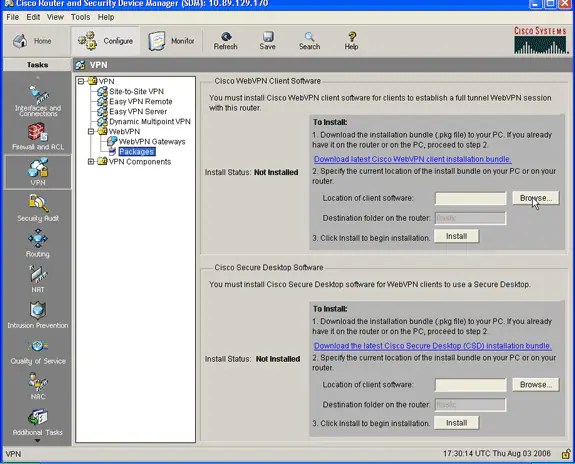Click Download latest Cisco WebVPN client bundle link
The width and height of the screenshot is (575, 464).
point(413,159)
